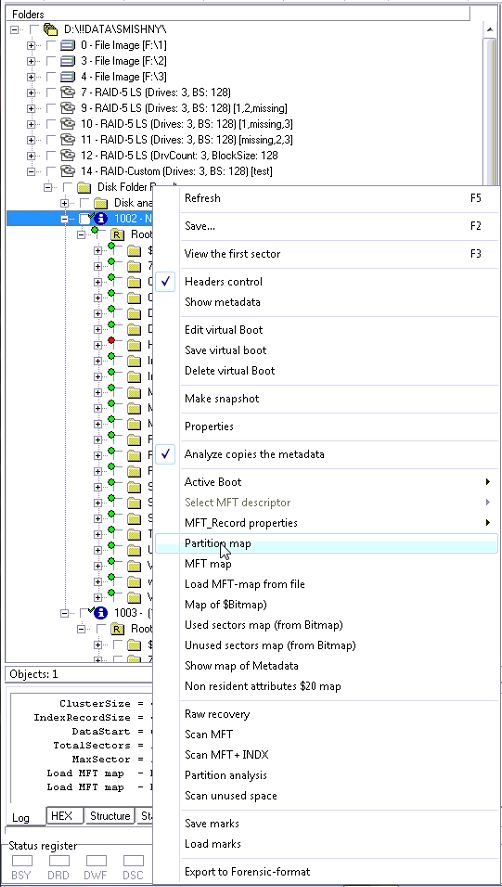Select Show metadata menu entry

(327, 302)
